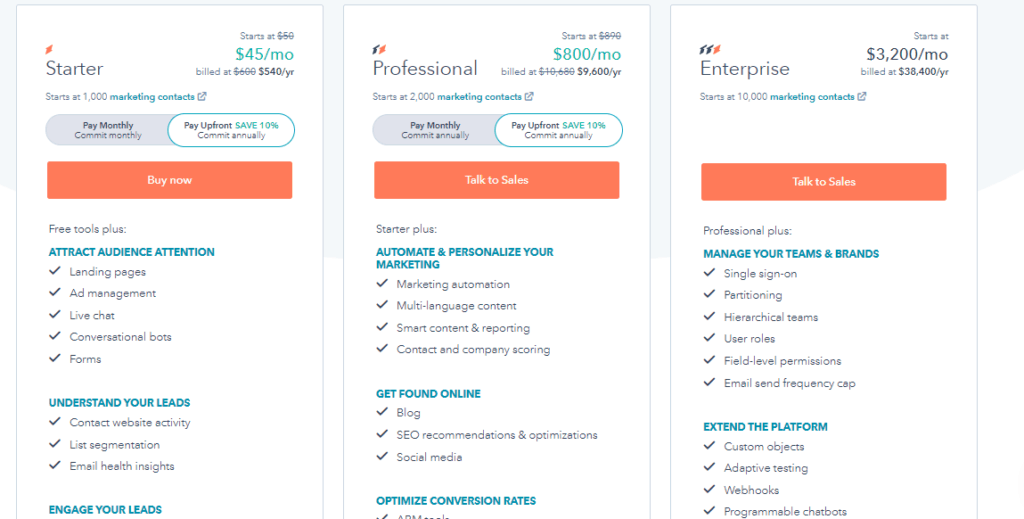1024x519 pixels.
Task: Click the Enterprise plan sprocket icon
Action: click(x=708, y=49)
